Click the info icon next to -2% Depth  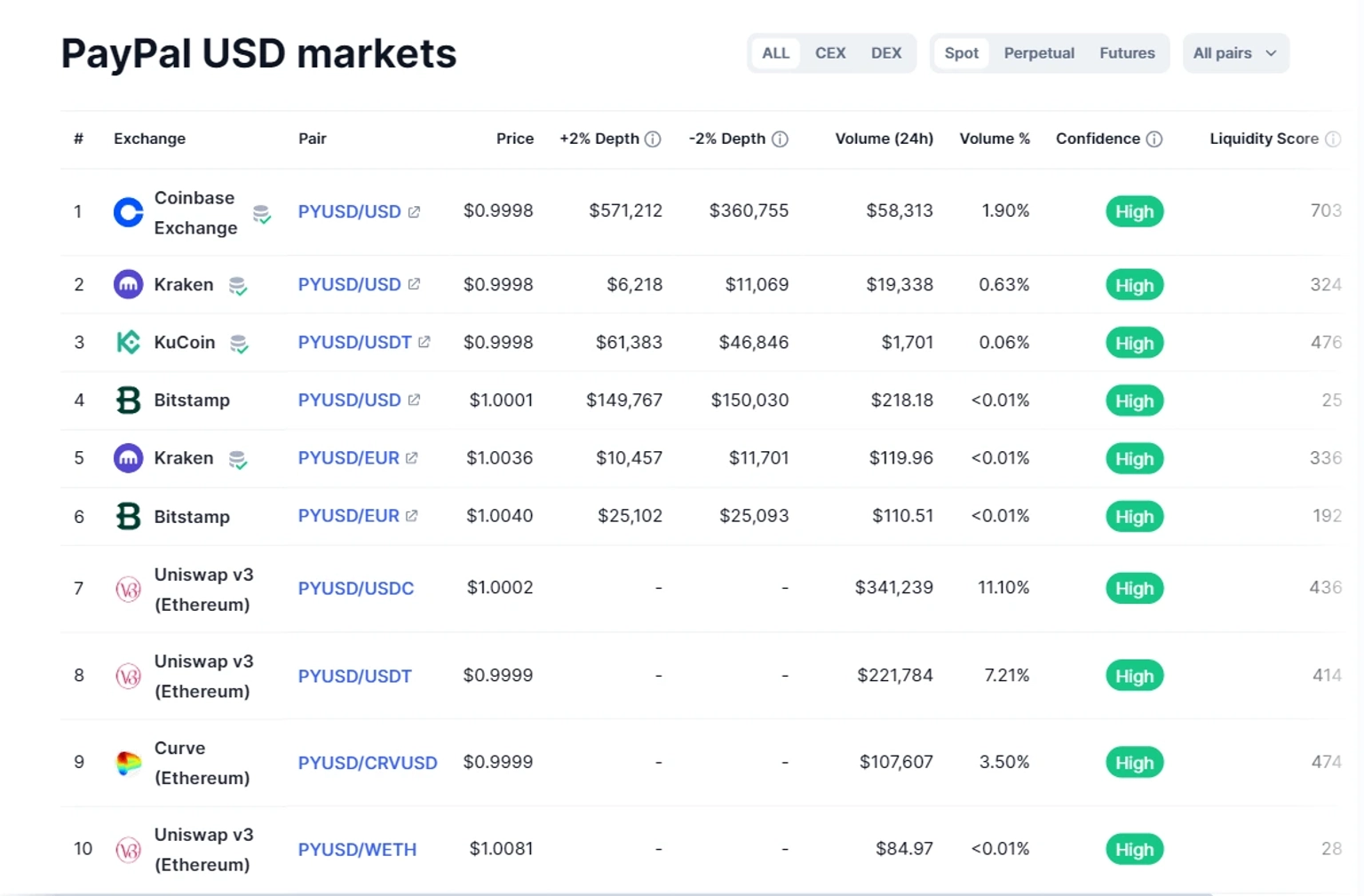780,139
